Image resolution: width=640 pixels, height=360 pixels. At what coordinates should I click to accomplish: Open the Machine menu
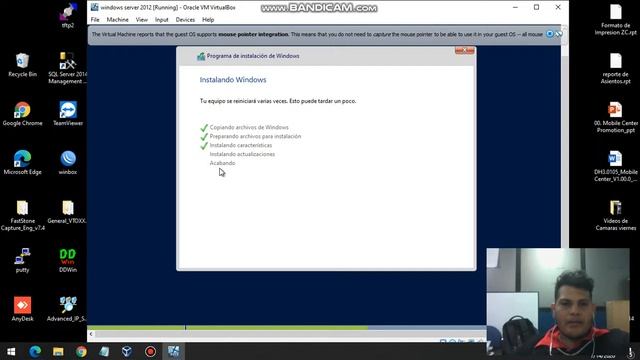tap(118, 20)
